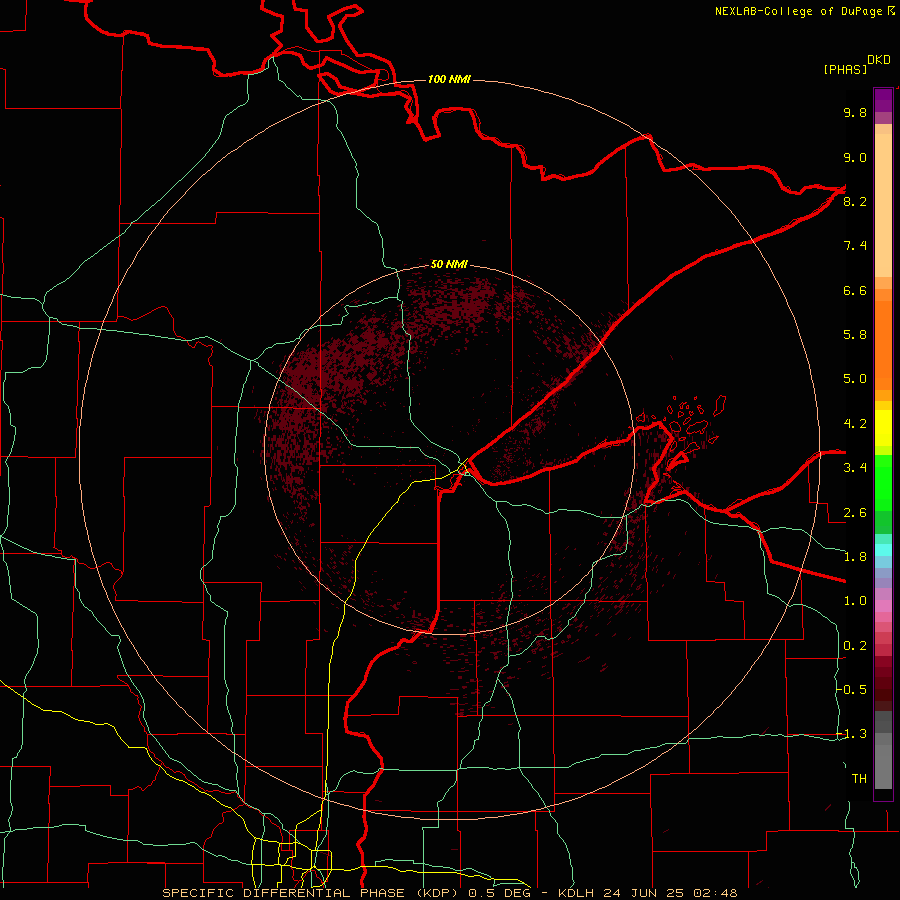Click the 1.0 scale value

855,601
